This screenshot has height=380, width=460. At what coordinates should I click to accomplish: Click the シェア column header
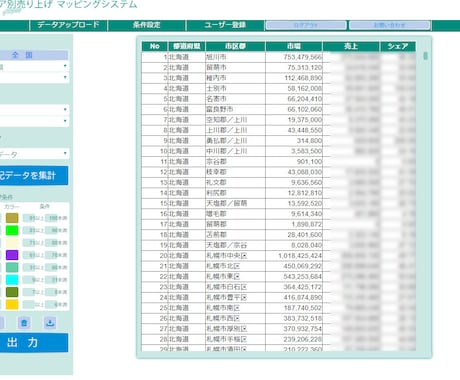pos(398,46)
